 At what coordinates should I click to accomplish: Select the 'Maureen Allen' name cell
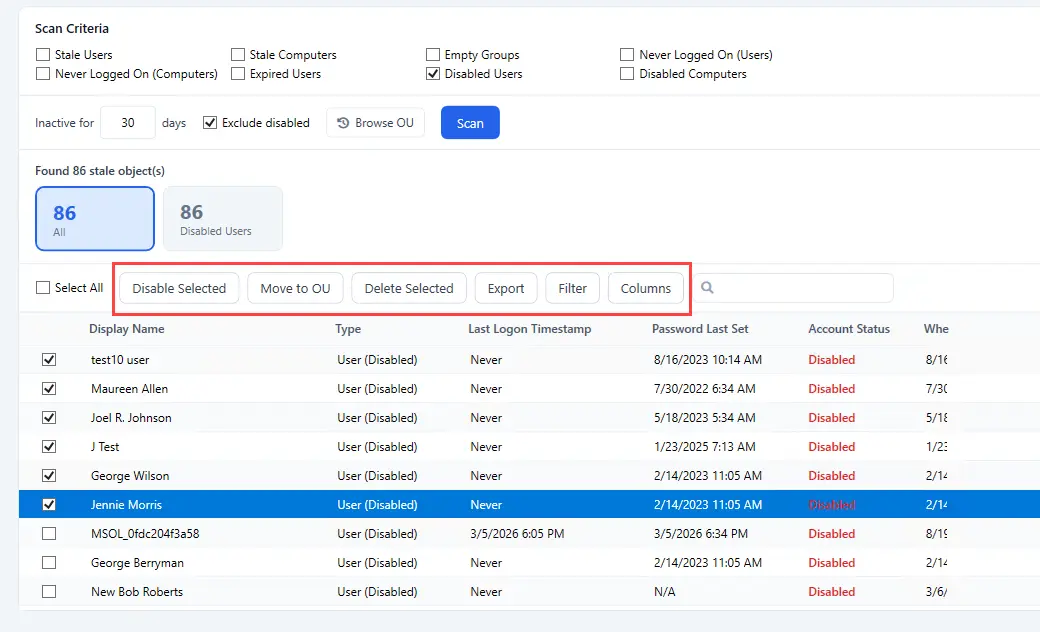pos(129,389)
